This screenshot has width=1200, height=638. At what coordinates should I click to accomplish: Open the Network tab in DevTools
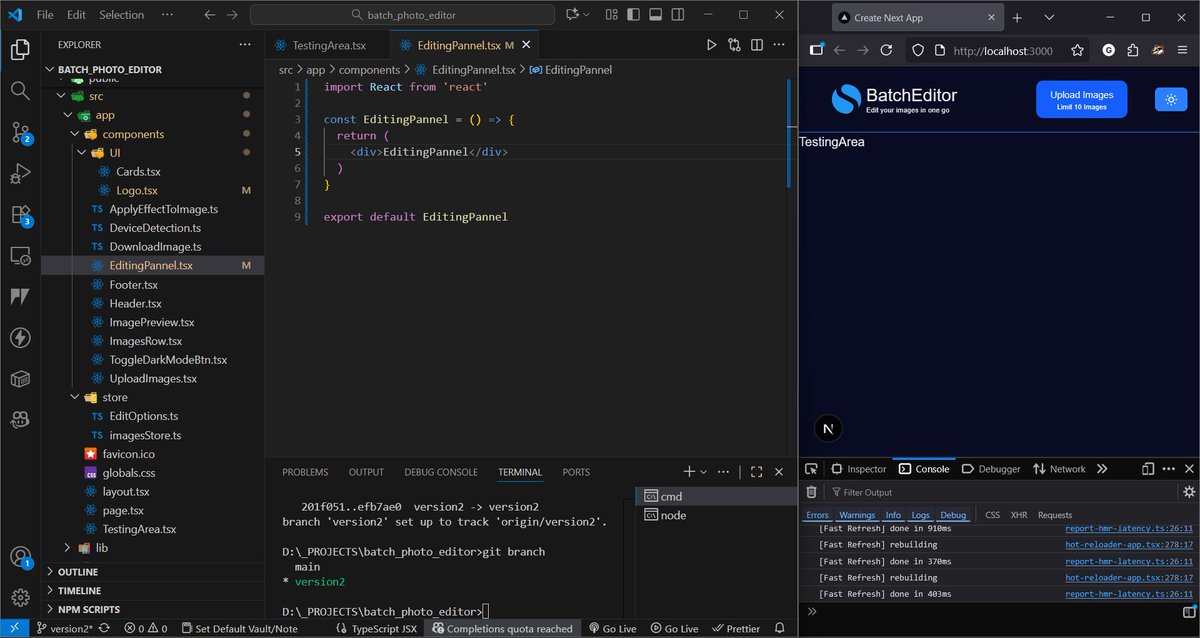pos(1059,469)
